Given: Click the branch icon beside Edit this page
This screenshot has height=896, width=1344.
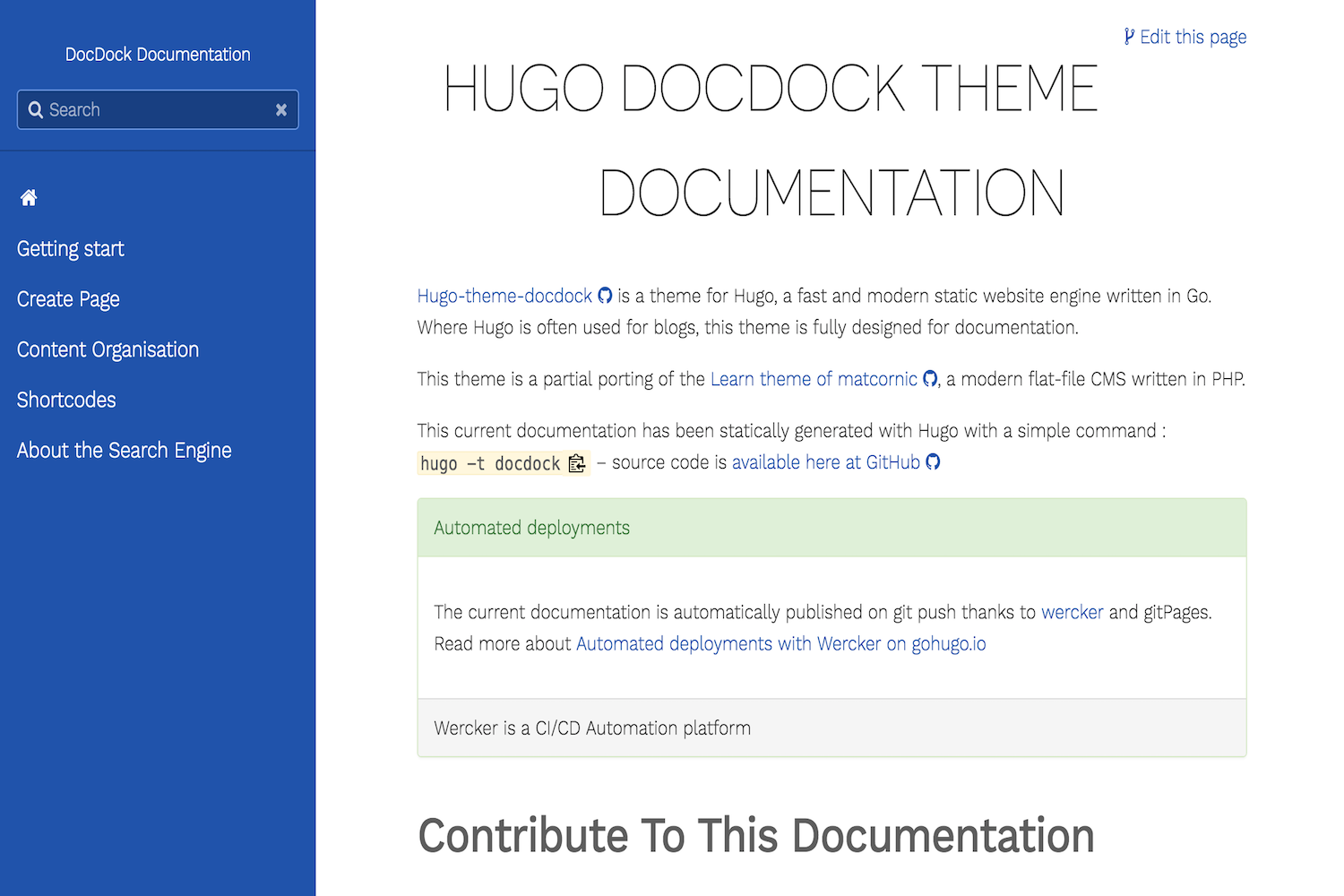Looking at the screenshot, I should coord(1130,37).
